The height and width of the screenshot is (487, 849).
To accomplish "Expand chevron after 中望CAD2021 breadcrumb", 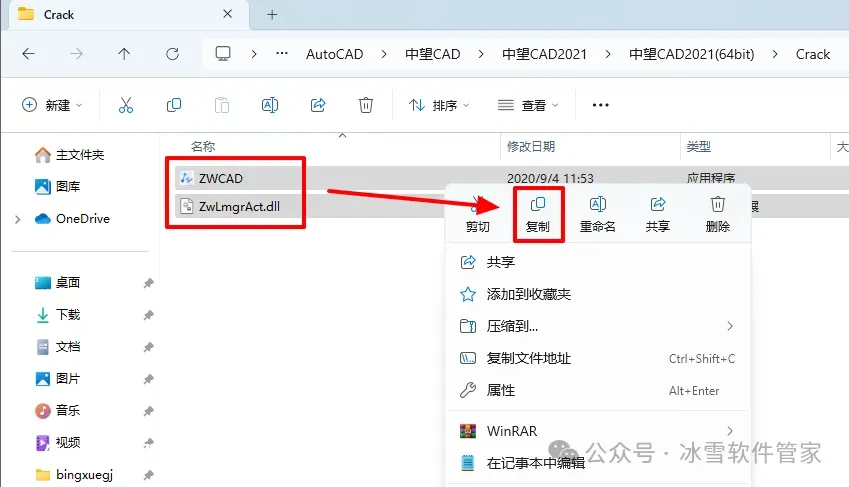I will click(608, 54).
